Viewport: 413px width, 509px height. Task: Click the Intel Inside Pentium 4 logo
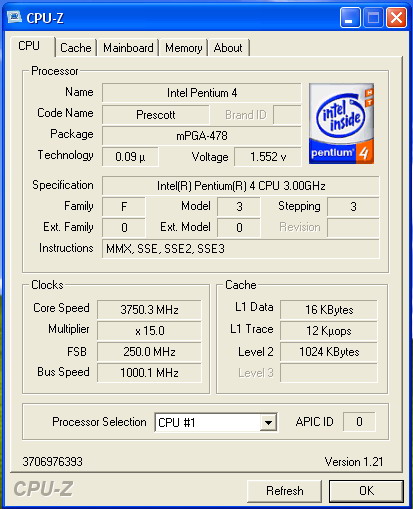point(341,124)
